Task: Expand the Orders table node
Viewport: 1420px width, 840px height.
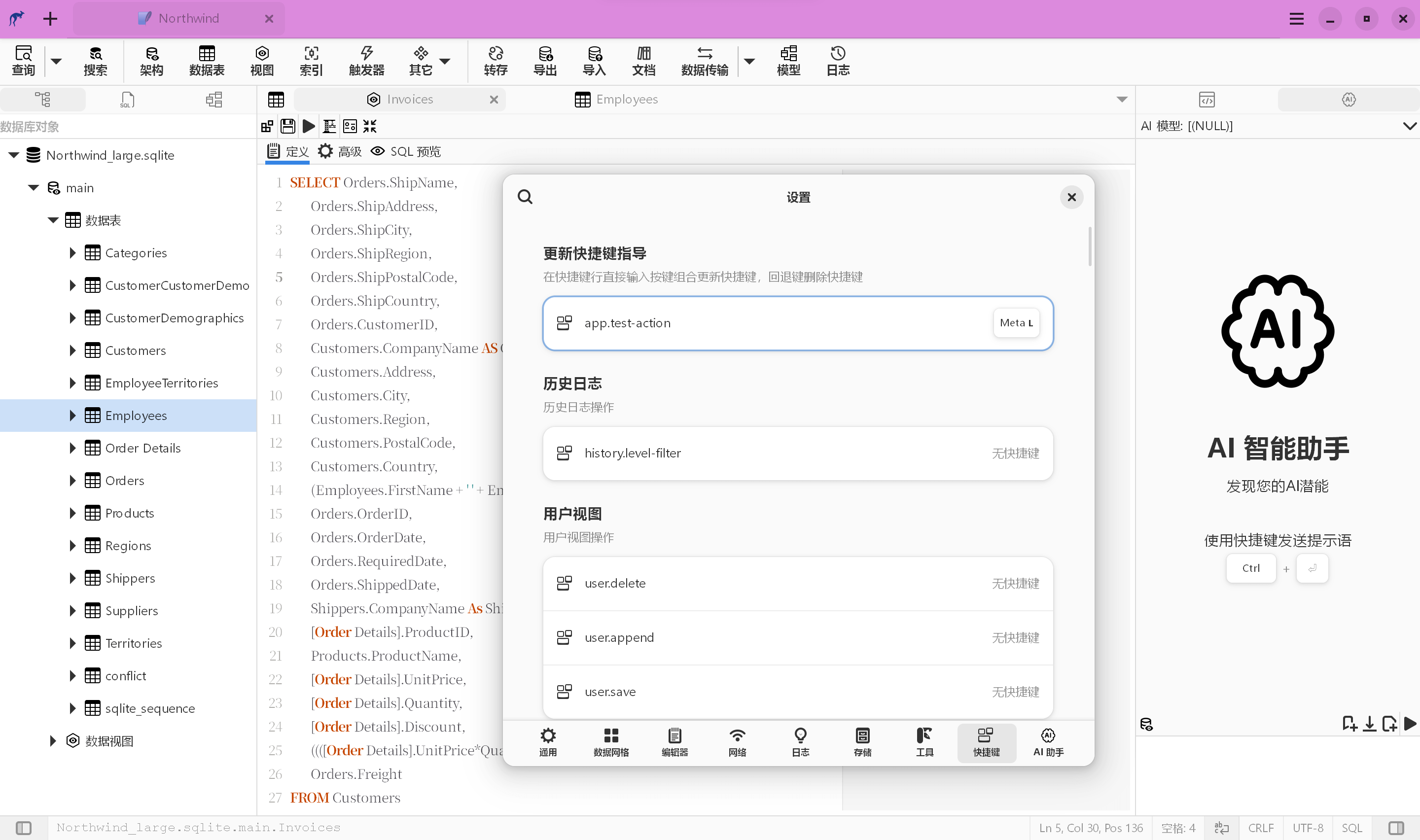Action: tap(72, 480)
